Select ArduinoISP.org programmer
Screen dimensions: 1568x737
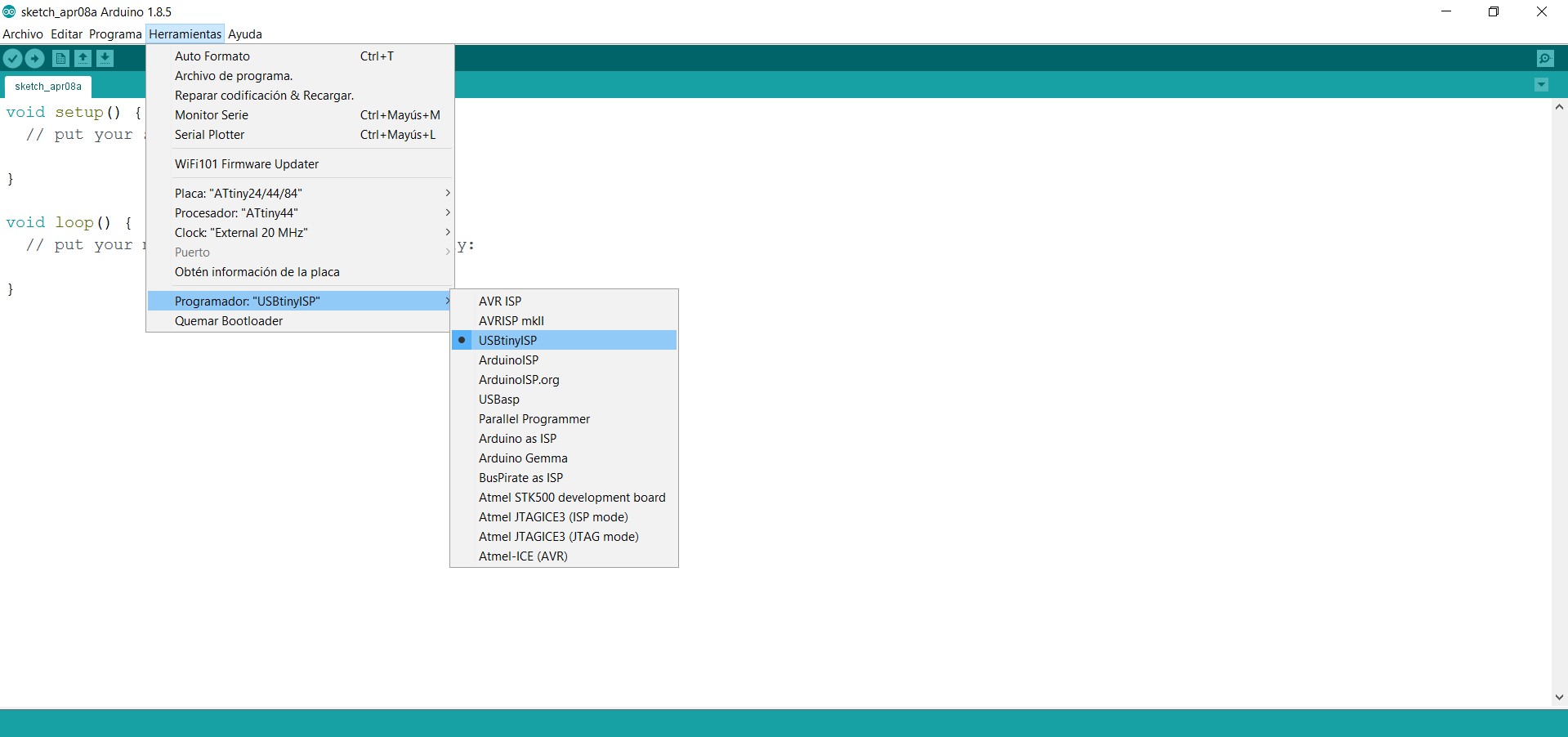(564, 379)
